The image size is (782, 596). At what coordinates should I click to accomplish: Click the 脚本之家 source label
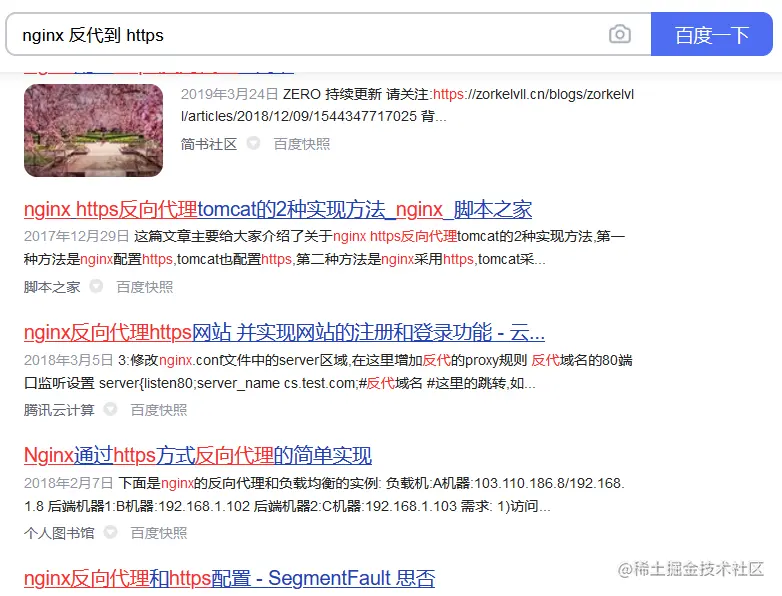click(x=52, y=287)
